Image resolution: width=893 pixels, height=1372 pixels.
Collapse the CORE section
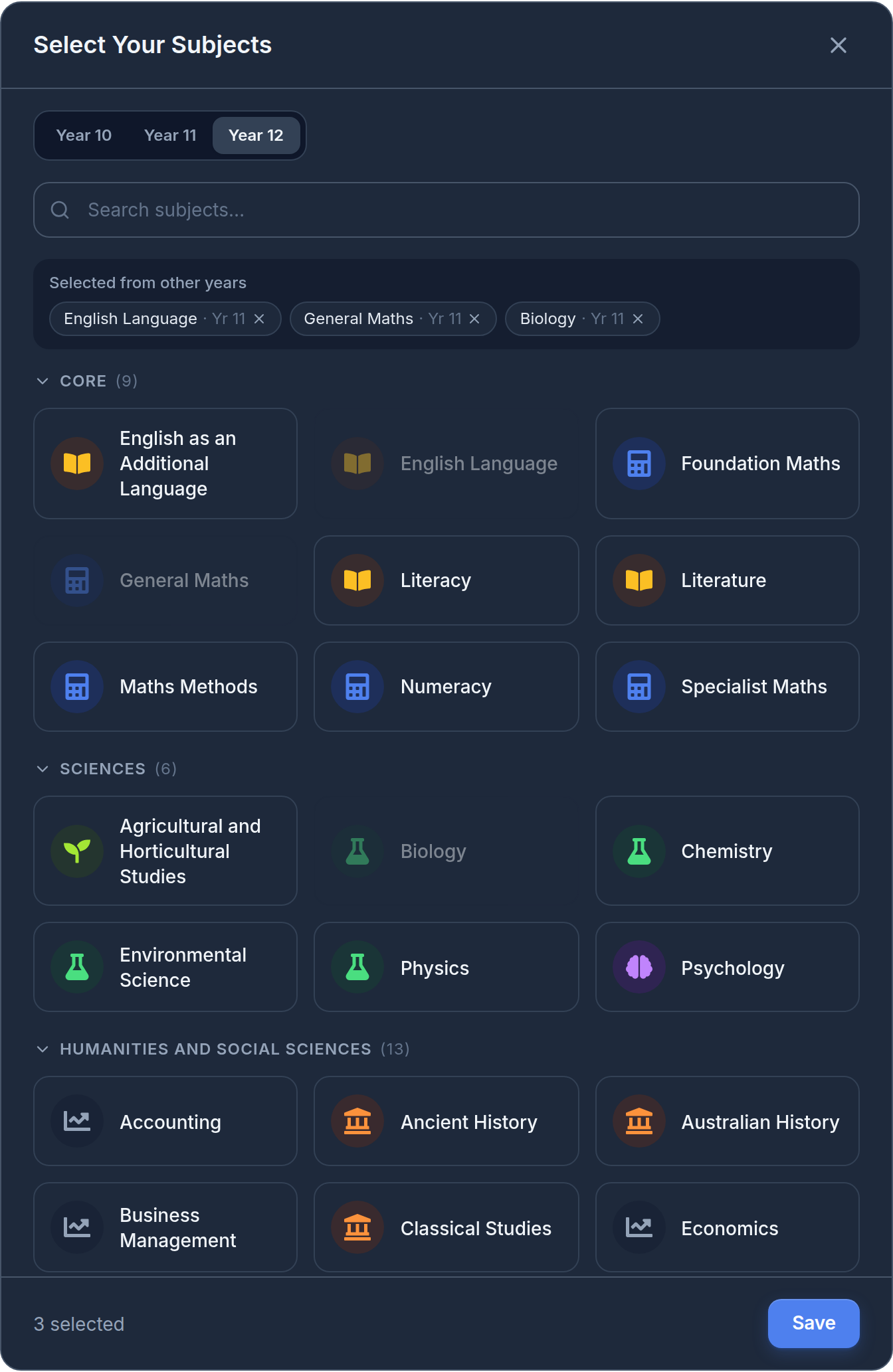click(x=86, y=381)
